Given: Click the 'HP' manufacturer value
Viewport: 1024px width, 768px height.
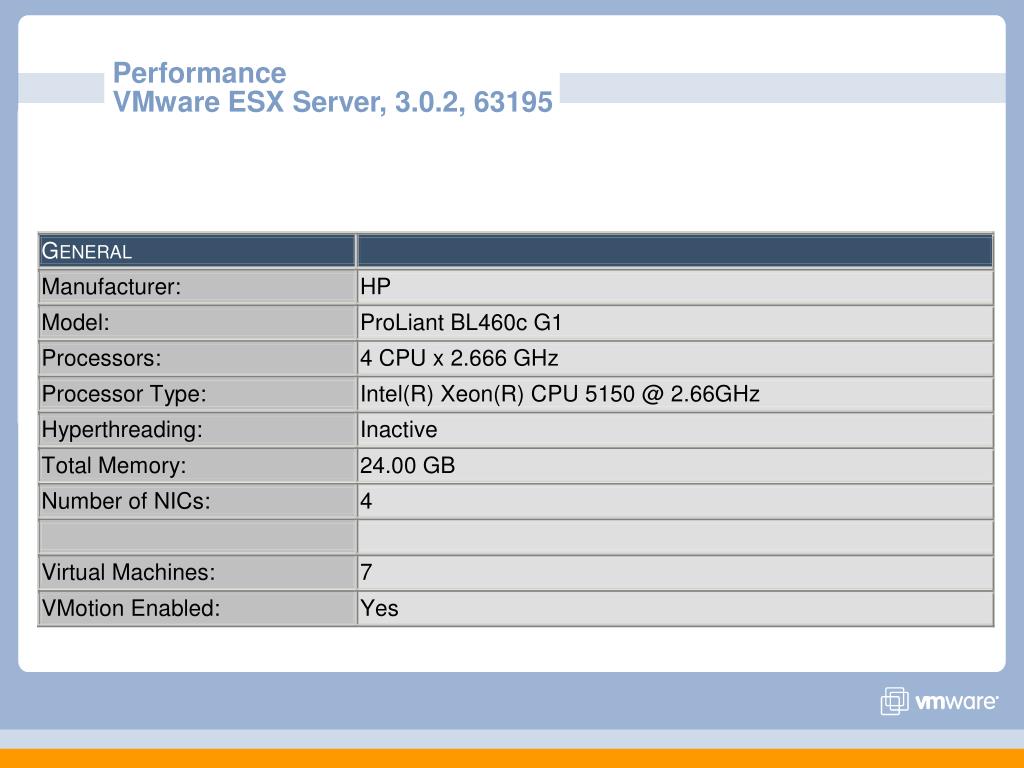Looking at the screenshot, I should pos(376,287).
